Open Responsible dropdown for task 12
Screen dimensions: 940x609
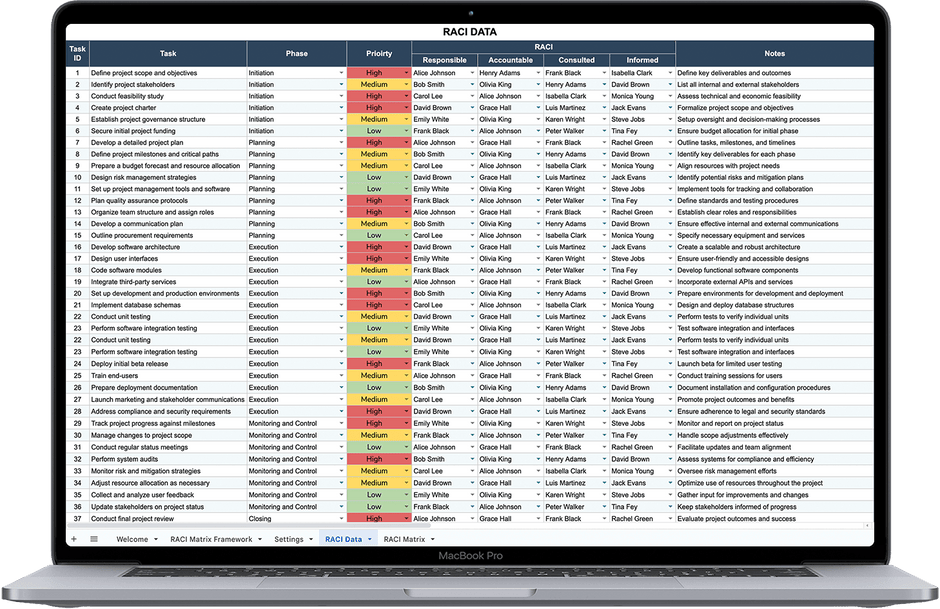472,201
